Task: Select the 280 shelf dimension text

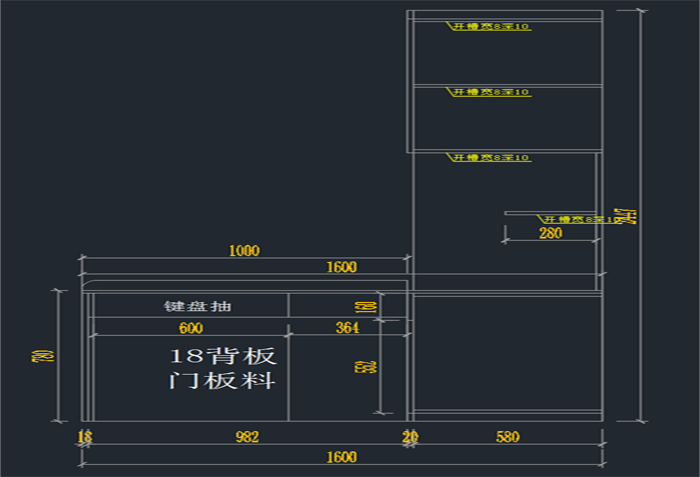Action: (x=550, y=233)
